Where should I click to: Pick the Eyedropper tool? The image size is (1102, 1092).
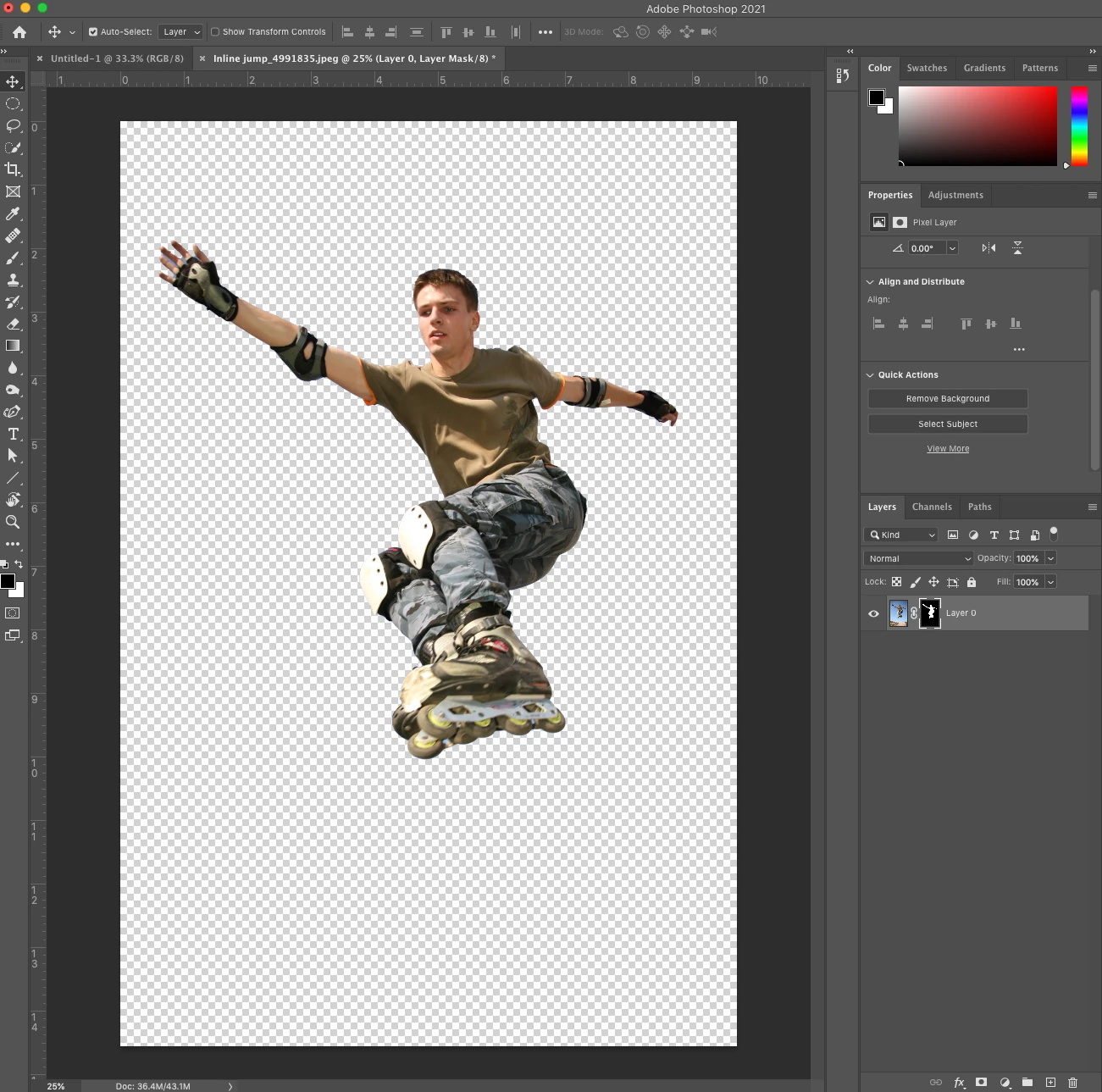pos(13,213)
